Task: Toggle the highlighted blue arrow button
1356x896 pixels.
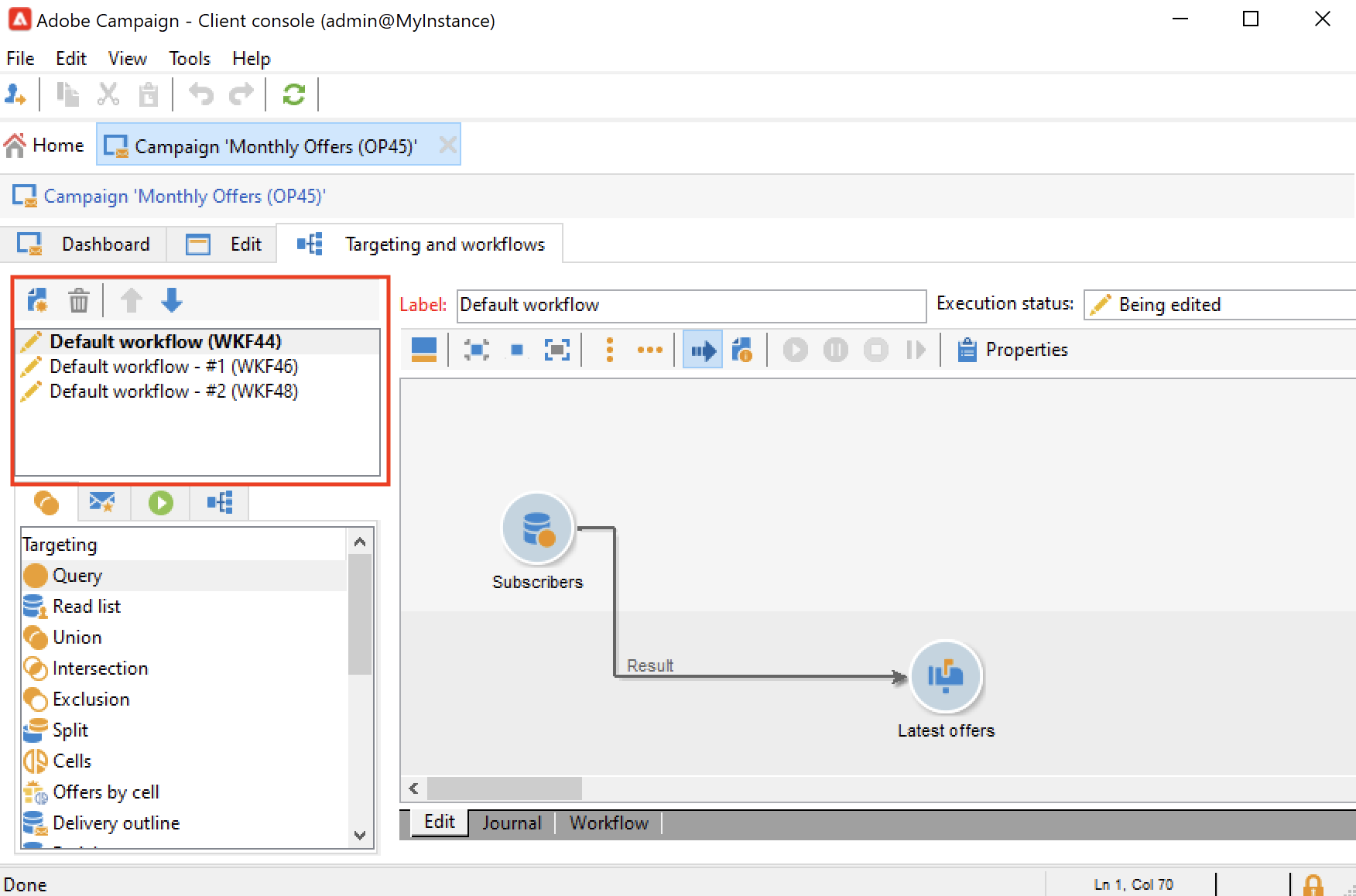Action: [x=703, y=350]
